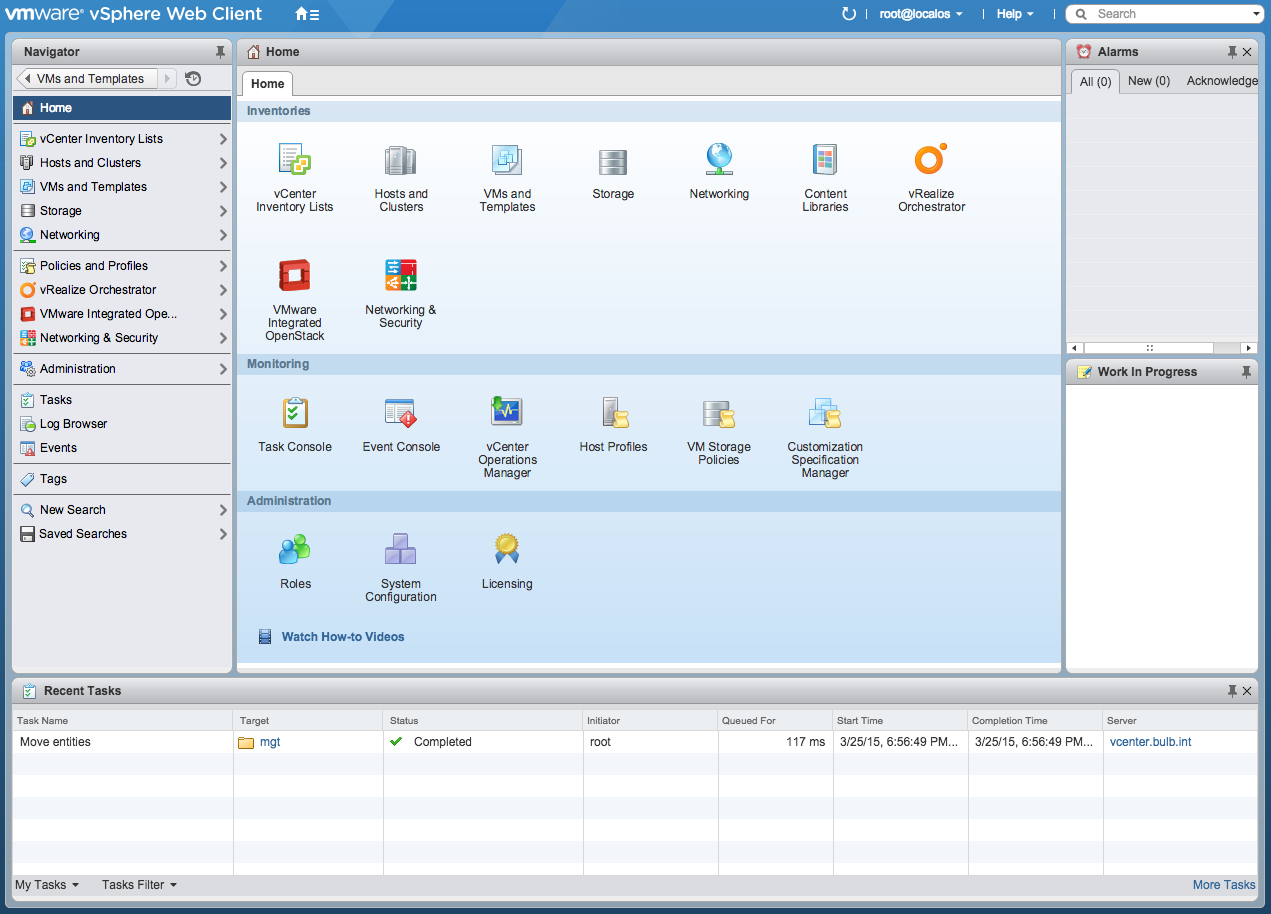1271x914 pixels.
Task: Pin the Recent Tasks panel
Action: [1232, 691]
